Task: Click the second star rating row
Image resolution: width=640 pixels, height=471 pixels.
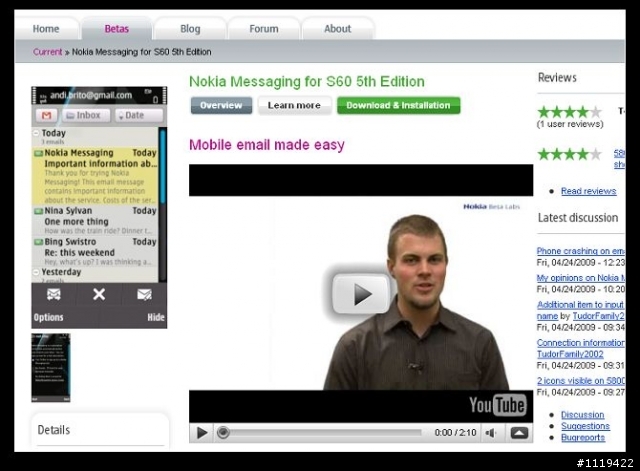Action: 569,154
